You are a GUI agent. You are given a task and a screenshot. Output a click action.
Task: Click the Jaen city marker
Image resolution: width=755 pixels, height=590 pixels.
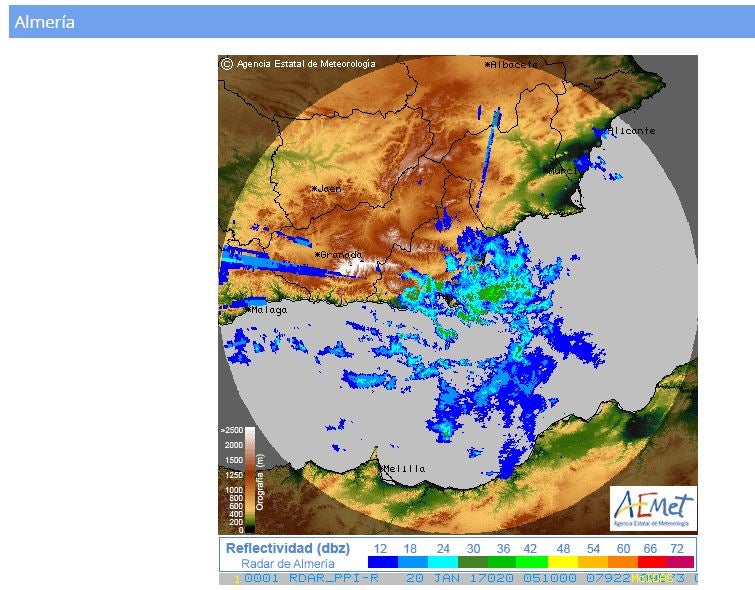click(314, 188)
